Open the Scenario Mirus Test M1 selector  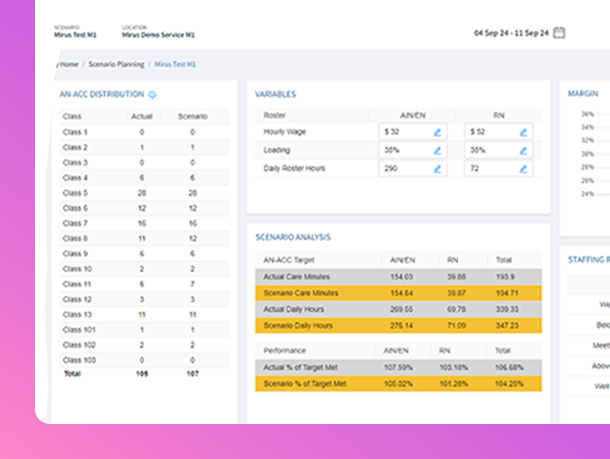coord(75,32)
